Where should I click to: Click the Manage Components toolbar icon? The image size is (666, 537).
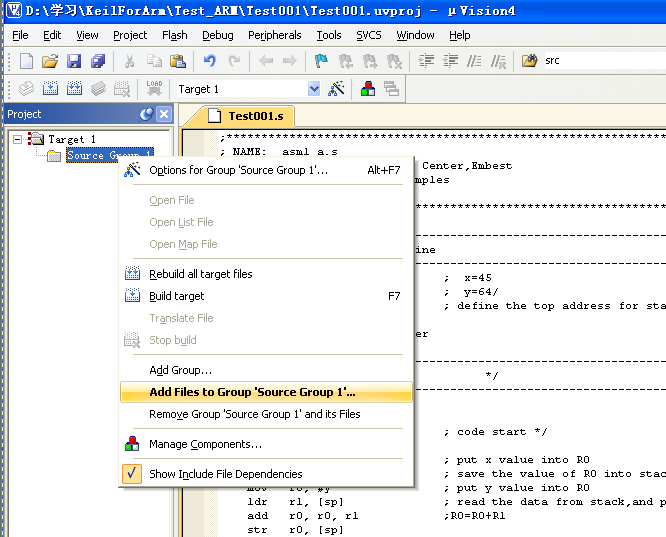coord(368,89)
